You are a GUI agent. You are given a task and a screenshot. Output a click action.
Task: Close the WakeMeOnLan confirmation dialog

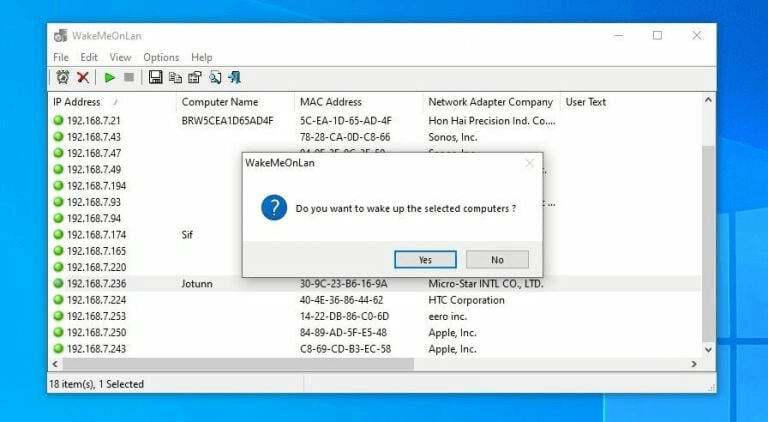529,163
